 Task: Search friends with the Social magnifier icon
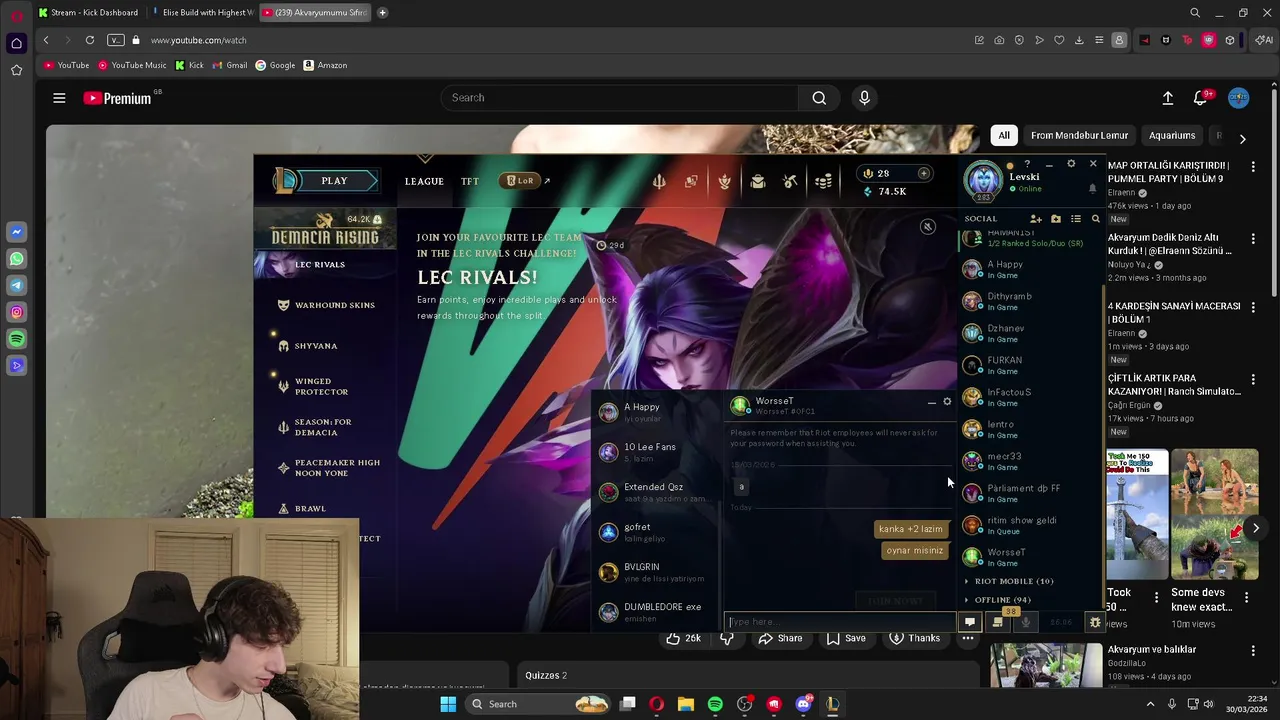tap(1095, 219)
